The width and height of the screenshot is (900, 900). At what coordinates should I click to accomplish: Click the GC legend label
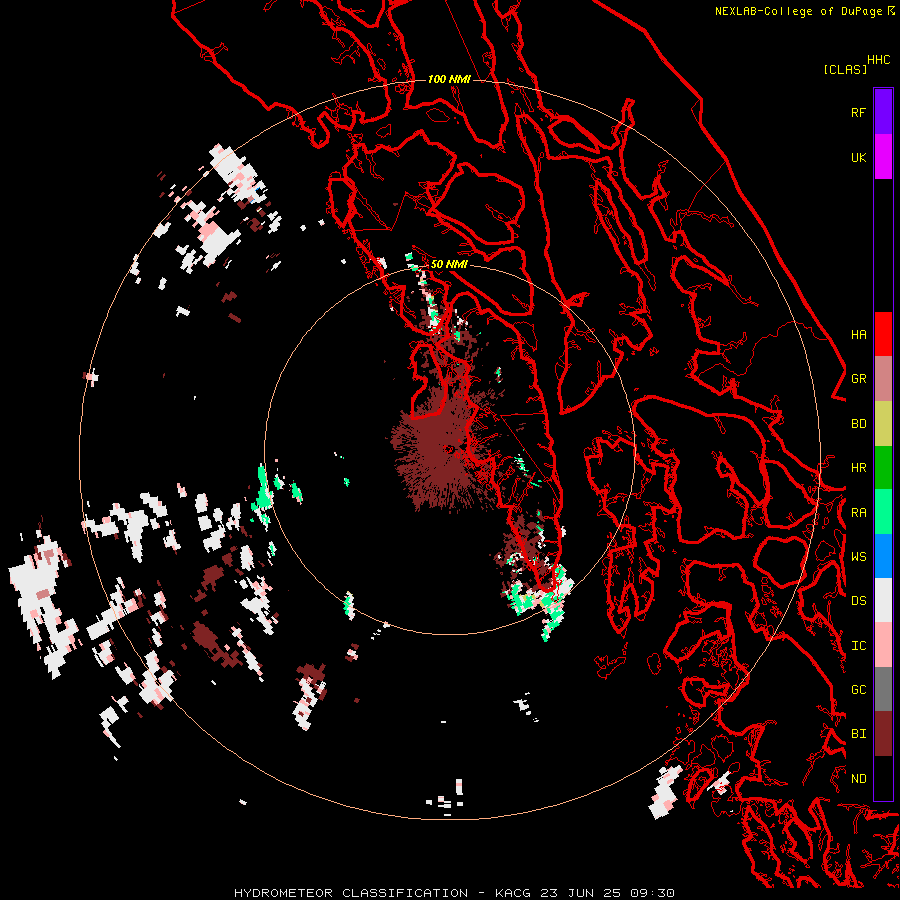[858, 690]
